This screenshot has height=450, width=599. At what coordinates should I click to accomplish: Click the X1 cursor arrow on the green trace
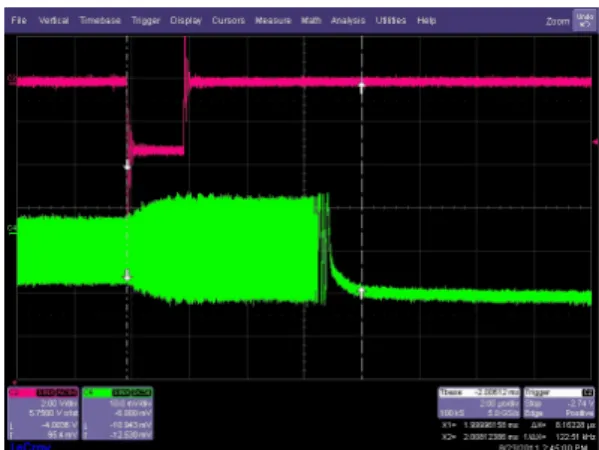[x=128, y=275]
